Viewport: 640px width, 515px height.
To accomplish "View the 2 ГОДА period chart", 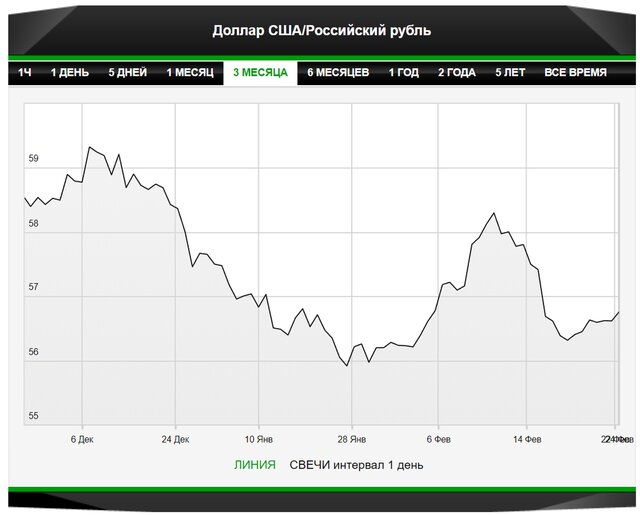I will (456, 73).
